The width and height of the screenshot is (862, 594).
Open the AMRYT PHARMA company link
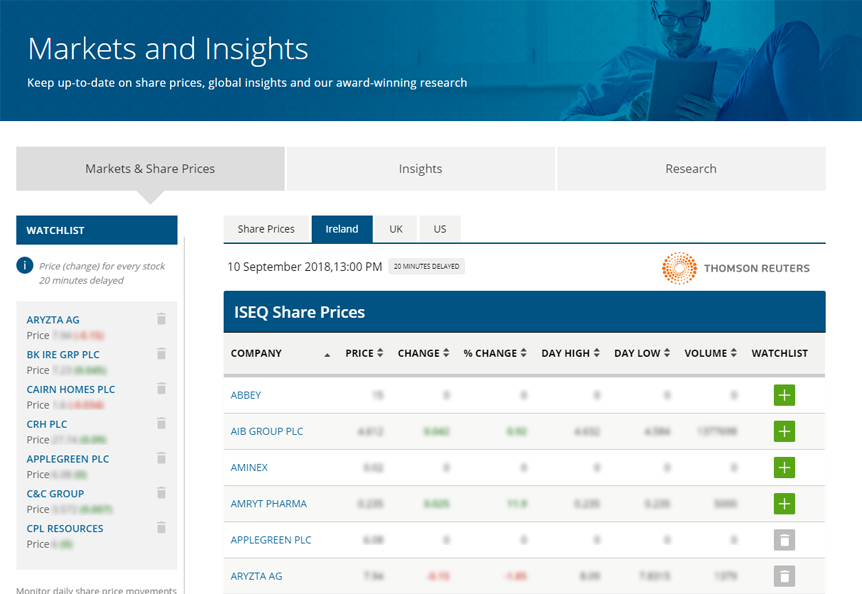tap(269, 504)
